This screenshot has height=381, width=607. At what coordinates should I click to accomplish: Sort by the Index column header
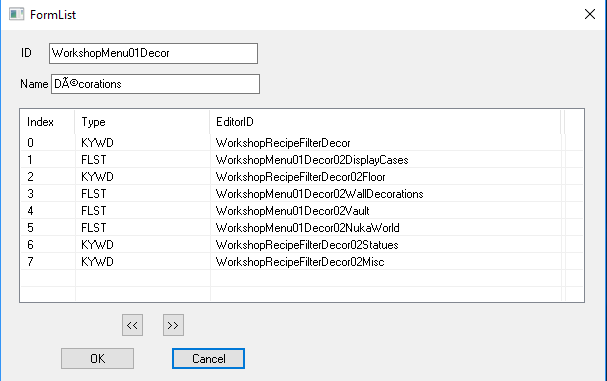(47, 122)
